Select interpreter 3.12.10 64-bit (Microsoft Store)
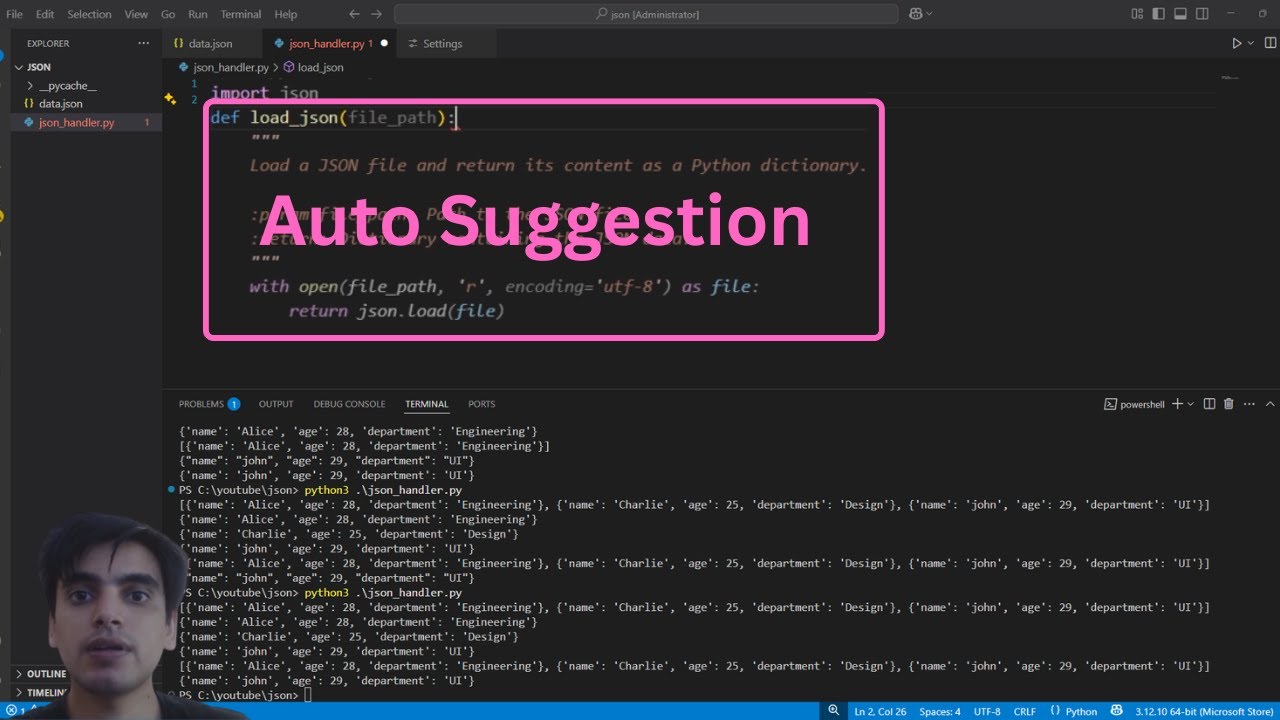1280x720 pixels. tap(1204, 712)
